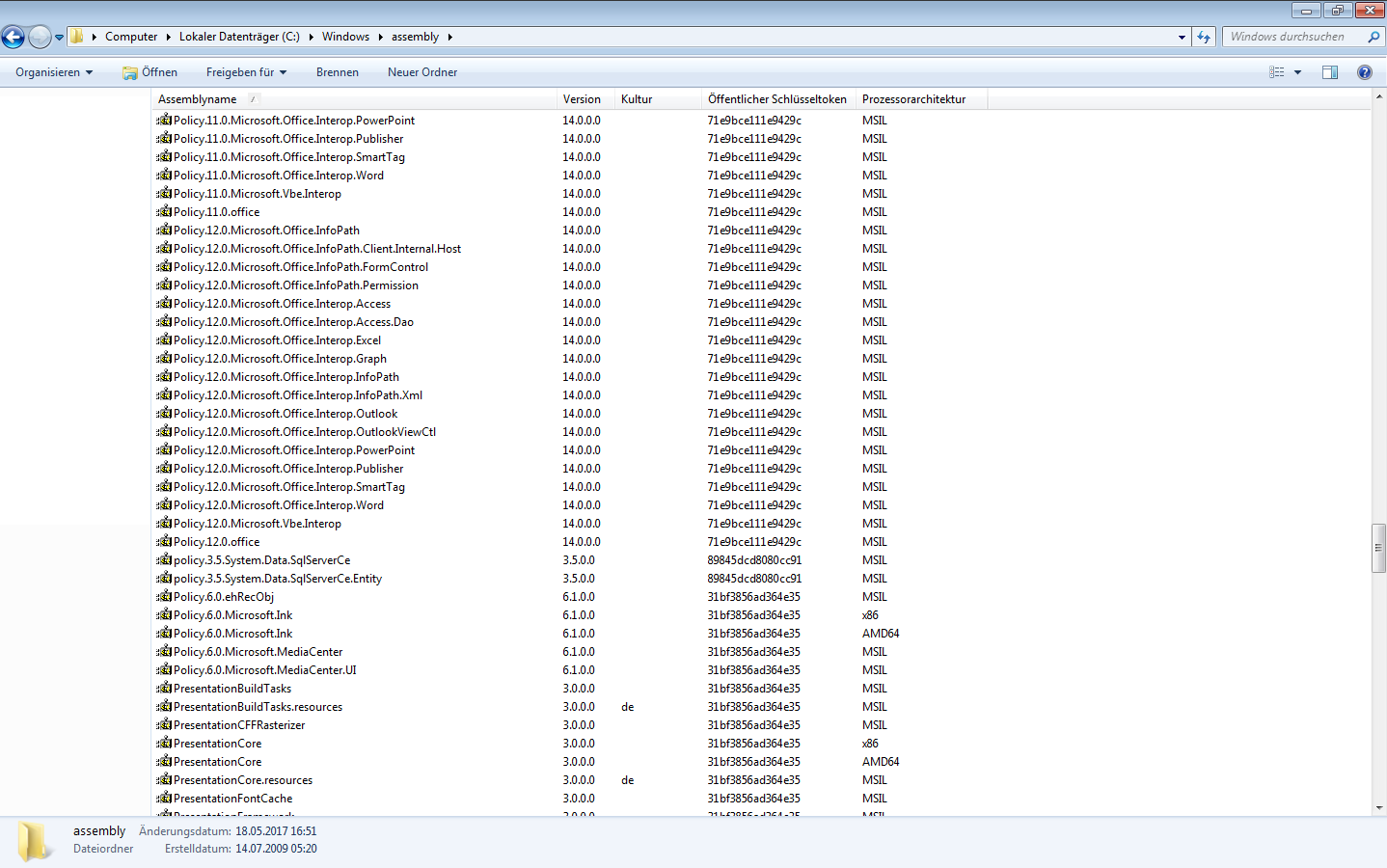Click the large assembly folder thumbnail
1387x868 pixels.
coord(36,841)
